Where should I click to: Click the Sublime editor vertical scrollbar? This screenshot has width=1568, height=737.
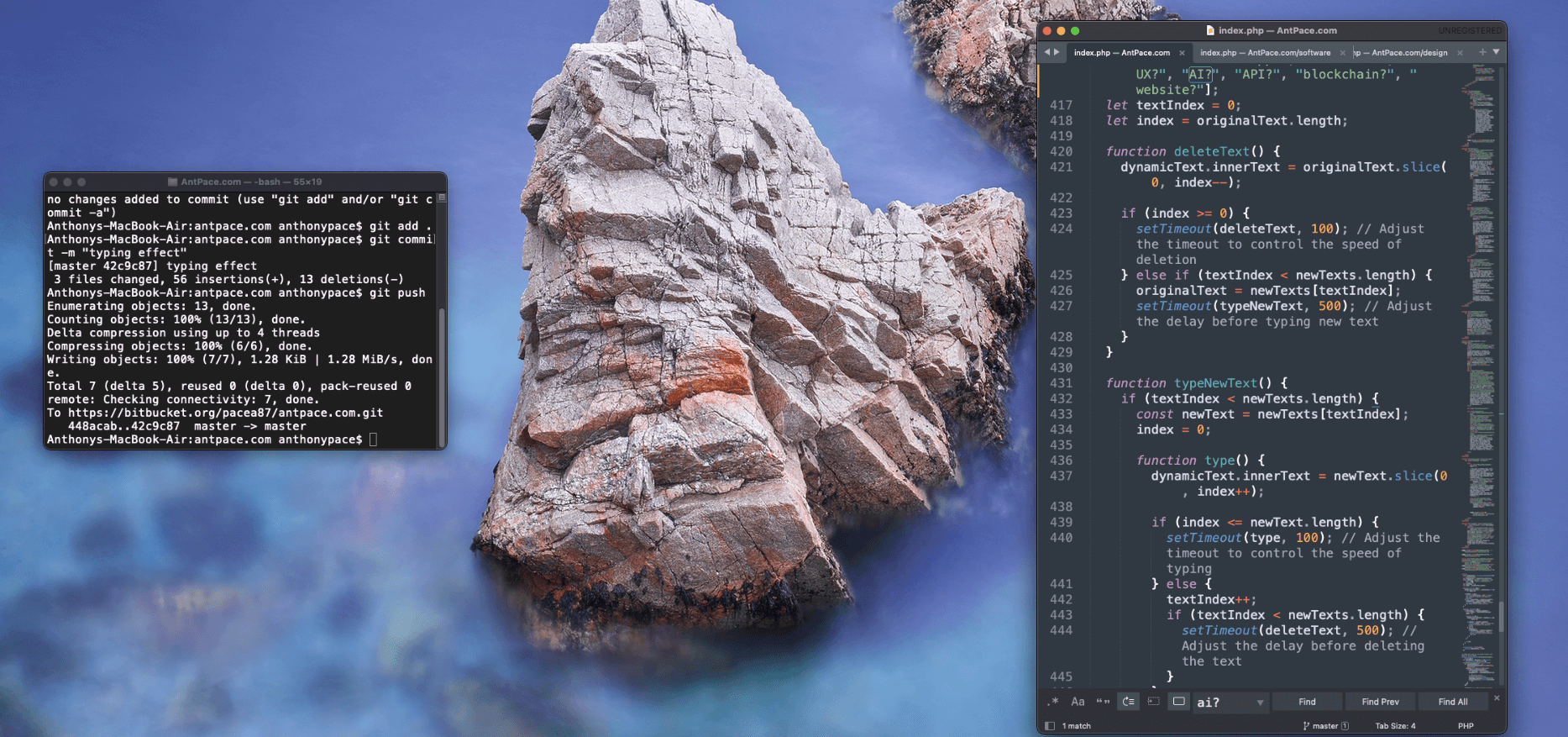1501,616
